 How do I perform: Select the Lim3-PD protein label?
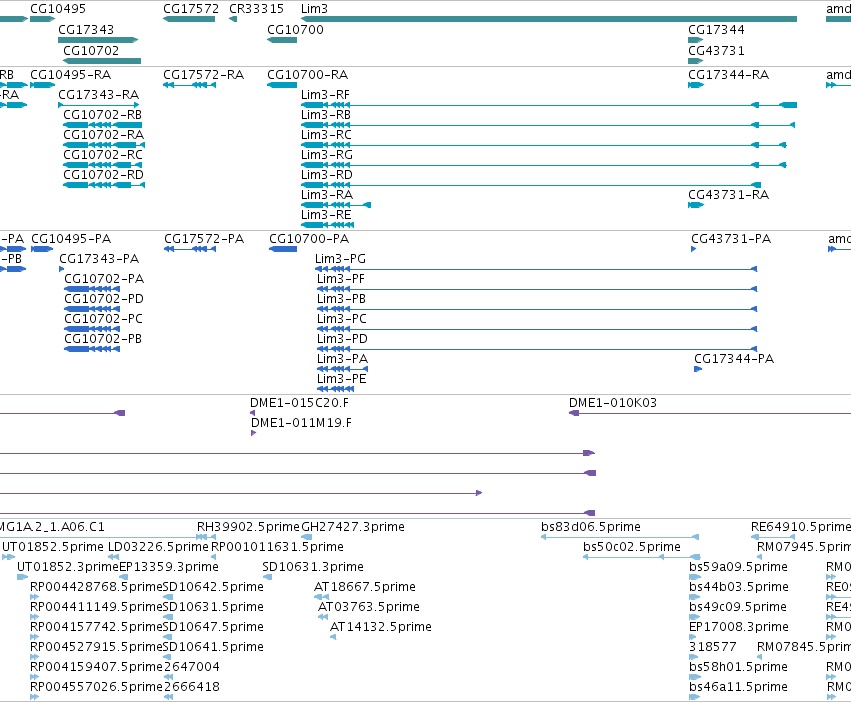point(342,339)
